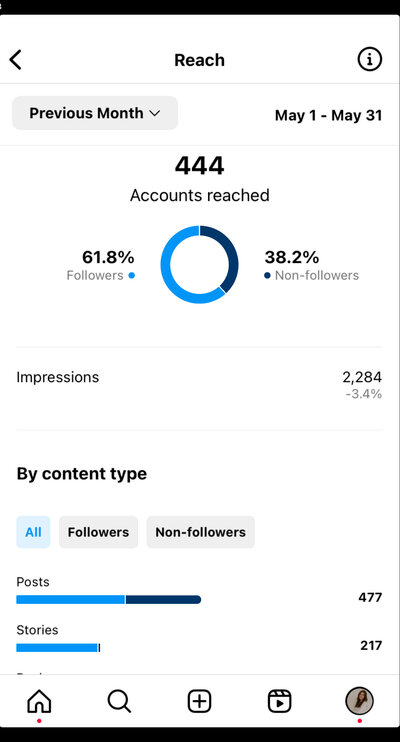Click the Impressions row
Image resolution: width=400 pixels, height=742 pixels.
199,385
